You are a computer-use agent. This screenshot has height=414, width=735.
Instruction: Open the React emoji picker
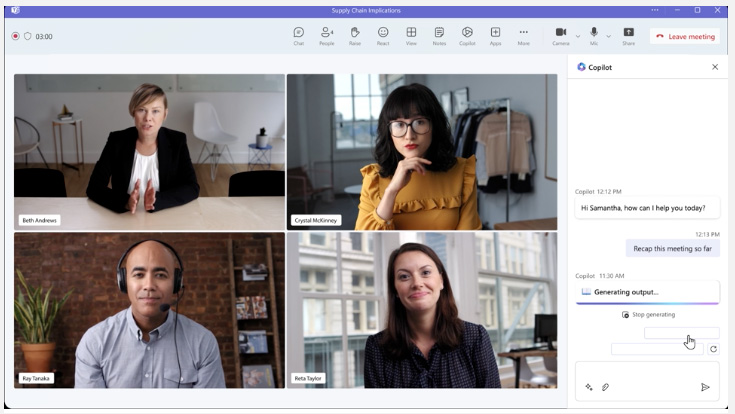pyautogui.click(x=383, y=35)
